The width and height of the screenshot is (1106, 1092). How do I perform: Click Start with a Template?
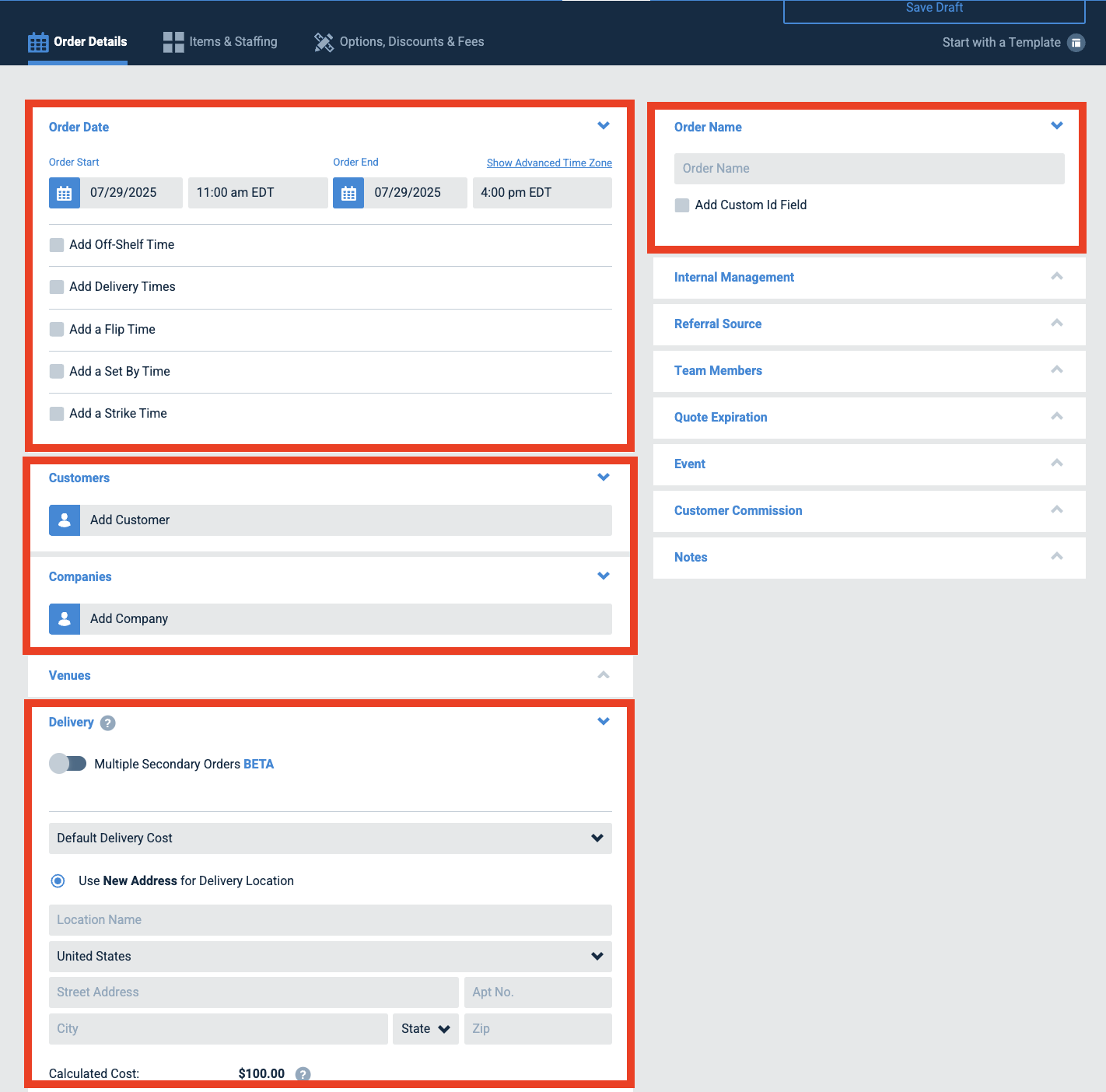(x=1013, y=43)
